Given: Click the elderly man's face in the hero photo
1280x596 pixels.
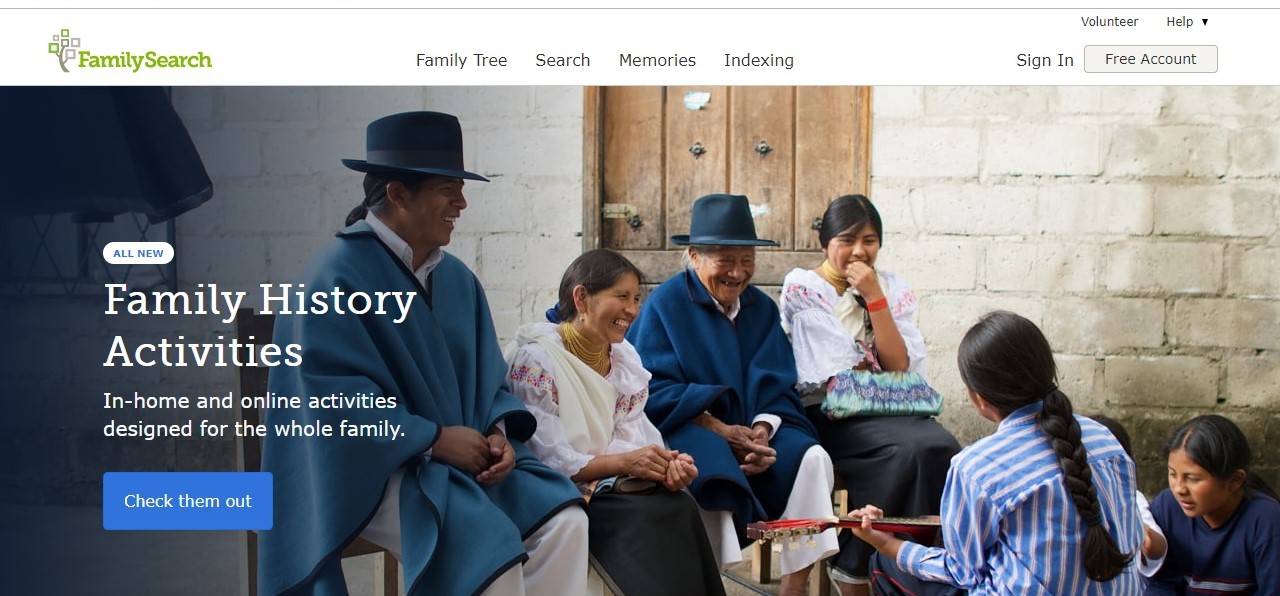Looking at the screenshot, I should [x=723, y=268].
